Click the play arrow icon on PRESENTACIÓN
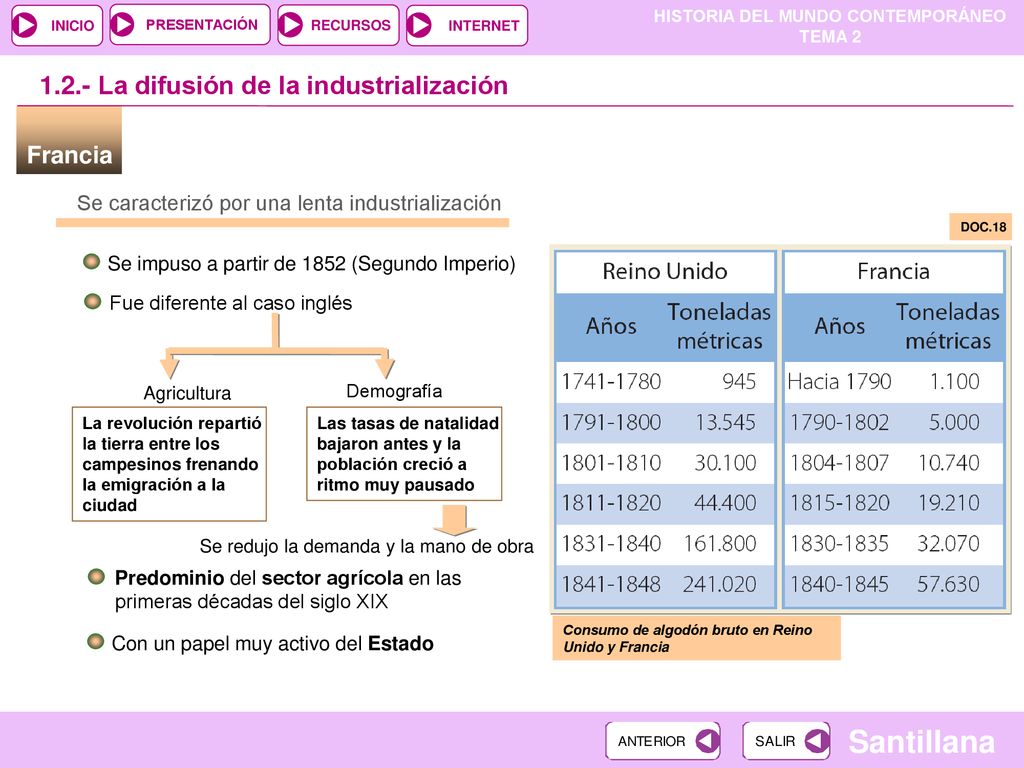The width and height of the screenshot is (1024, 768). (x=122, y=25)
